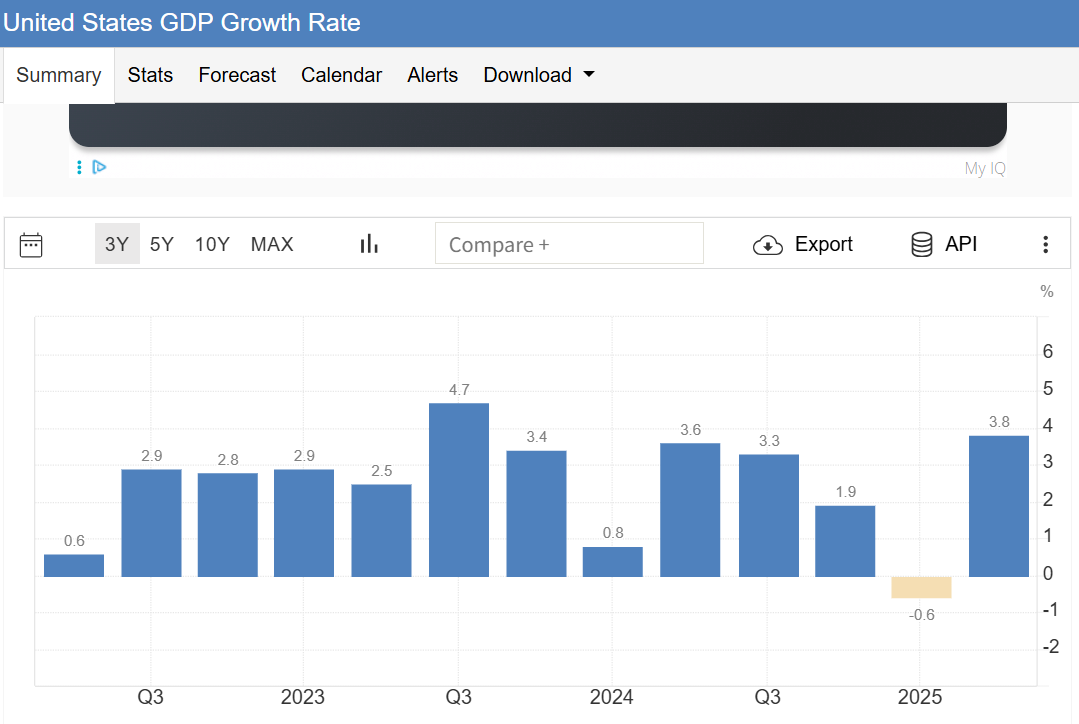Click the cloud Export icon
This screenshot has width=1079, height=724.
(x=767, y=245)
